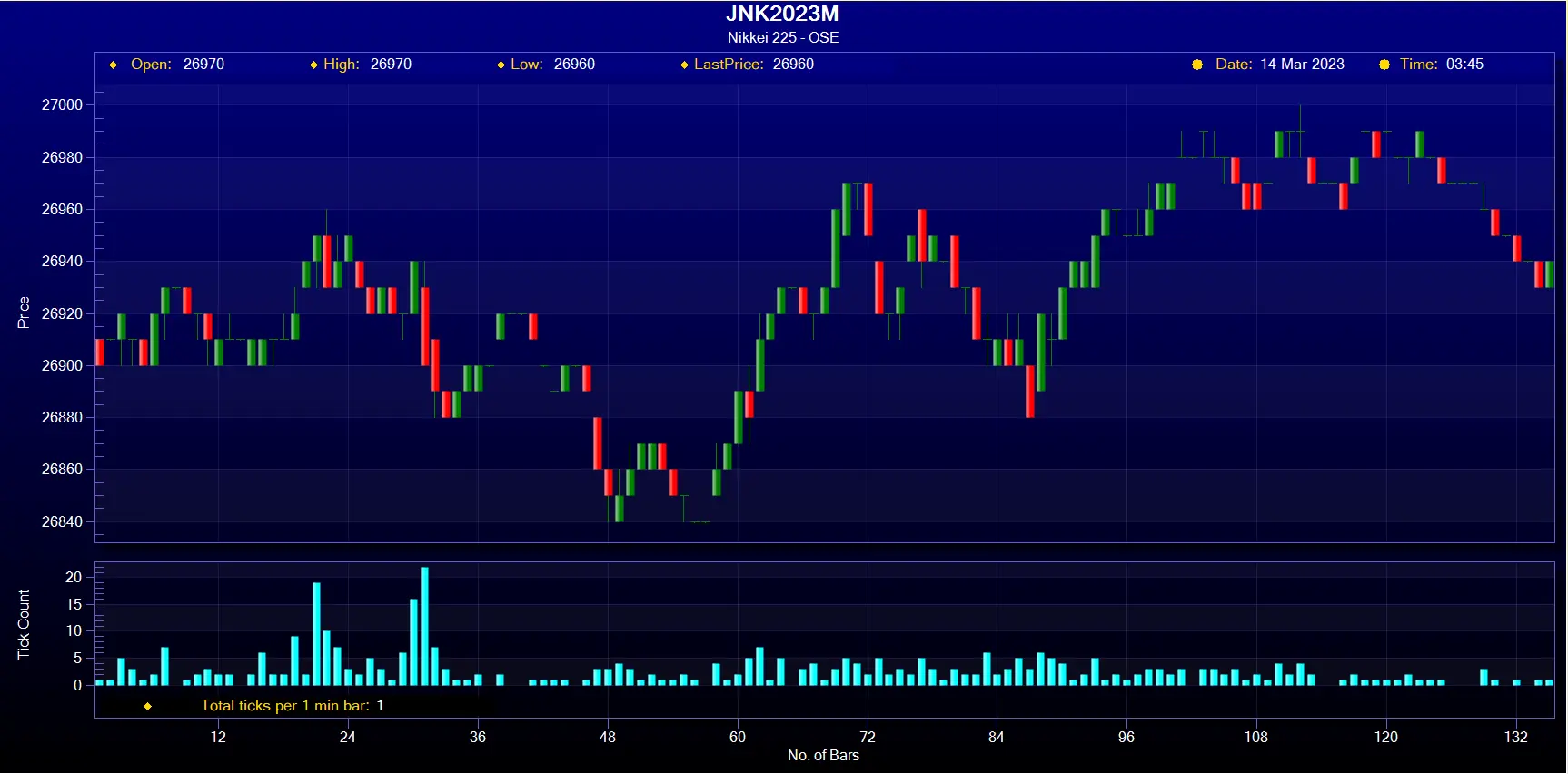
Task: Click the 36 bar number axis label
Action: 478,737
